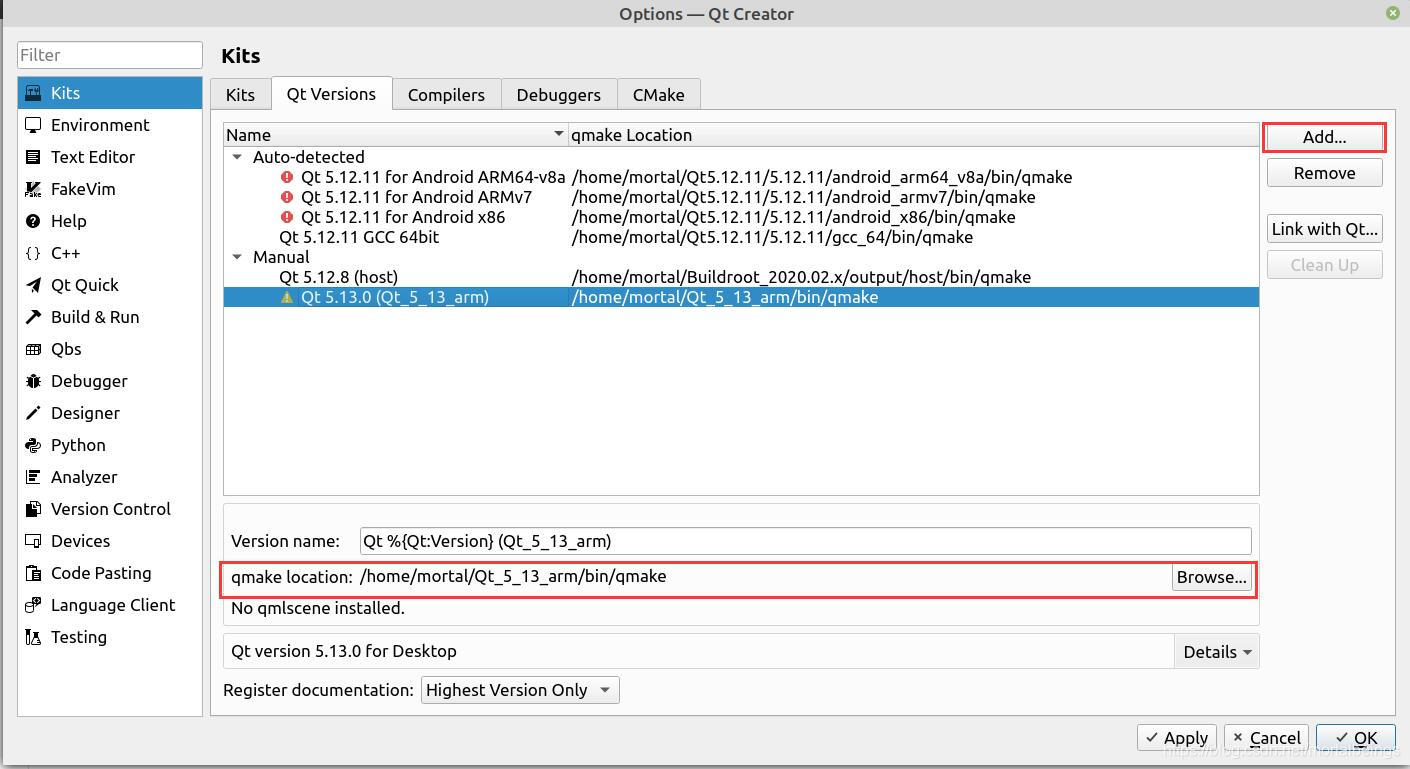Cancel the Options dialog
This screenshot has width=1410, height=769.
pos(1265,738)
